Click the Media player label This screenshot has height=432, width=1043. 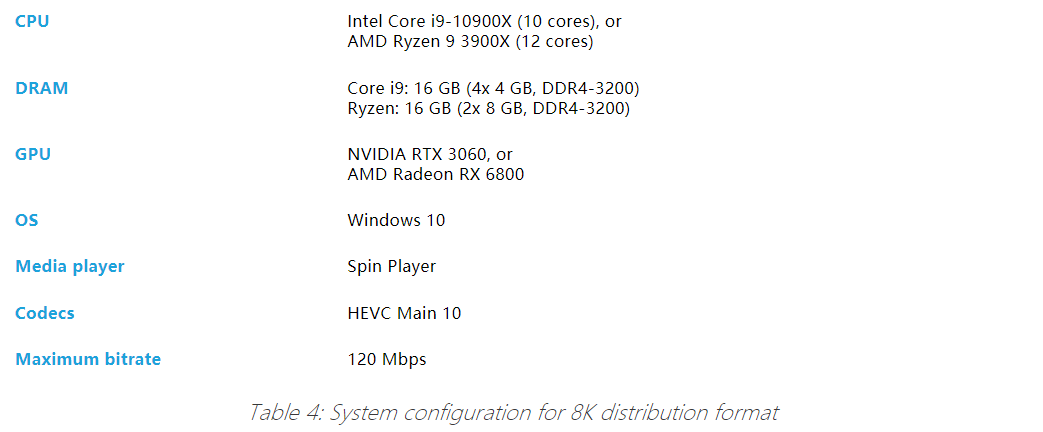click(x=70, y=267)
